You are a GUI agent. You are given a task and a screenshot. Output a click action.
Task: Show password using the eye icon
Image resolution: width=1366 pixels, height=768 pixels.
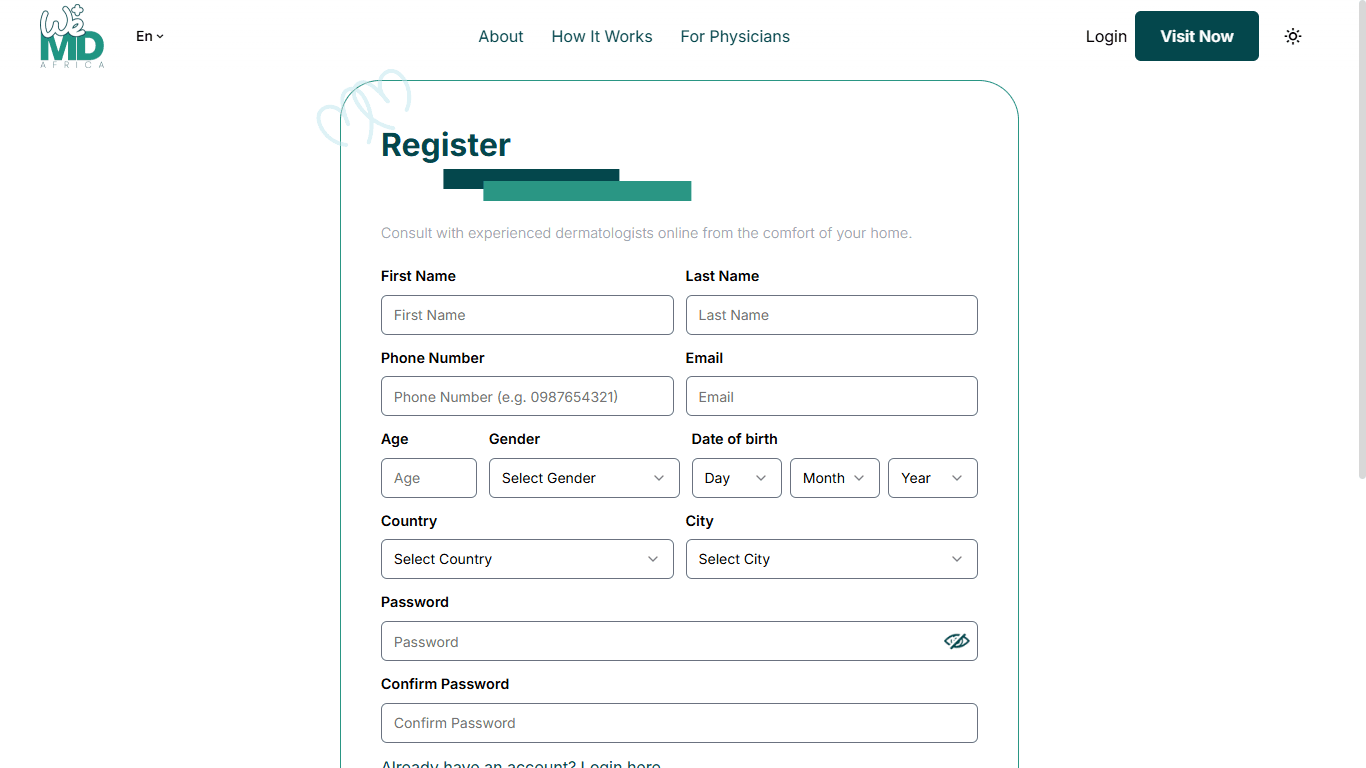tap(956, 641)
